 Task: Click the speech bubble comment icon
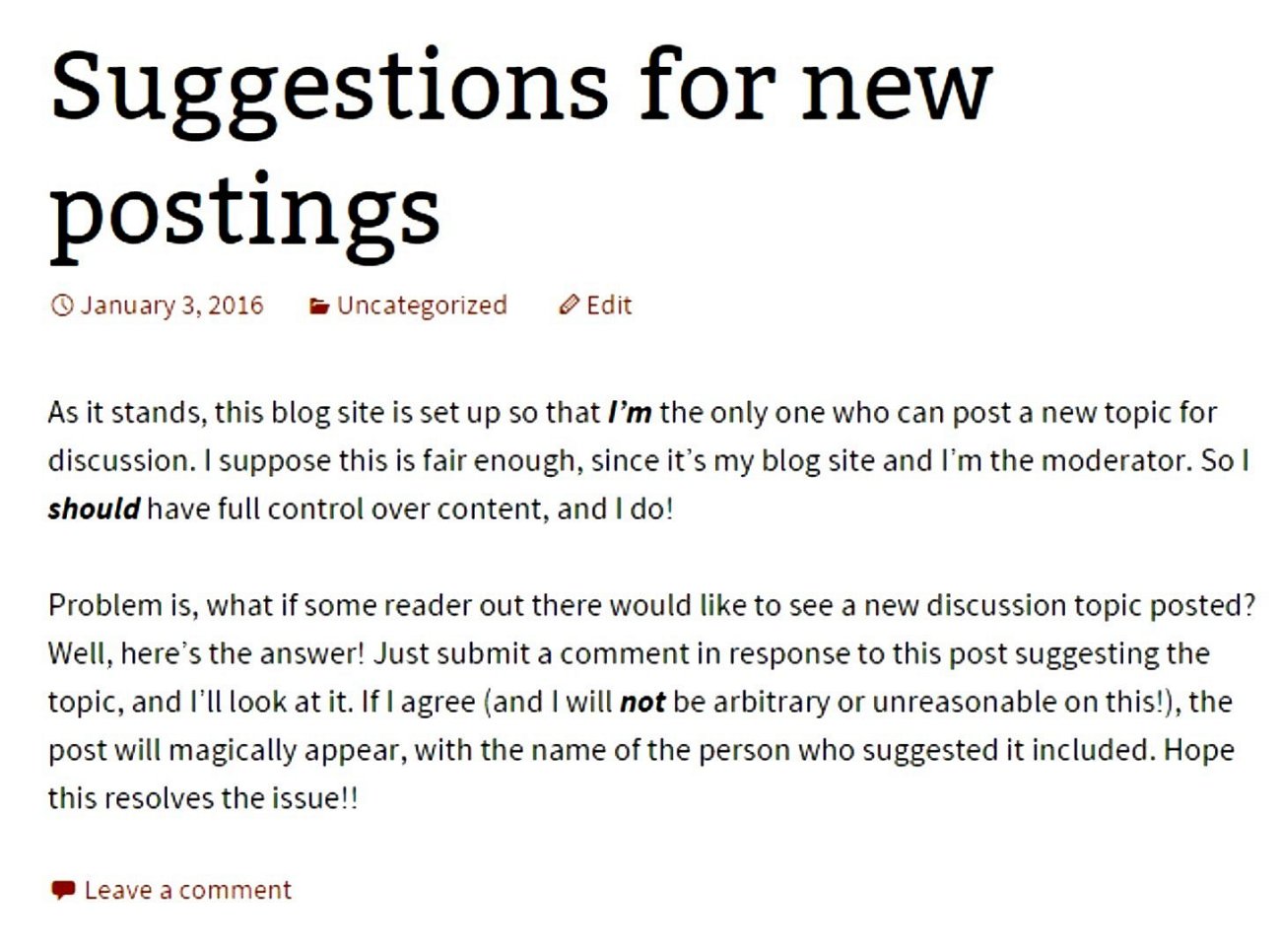(62, 890)
